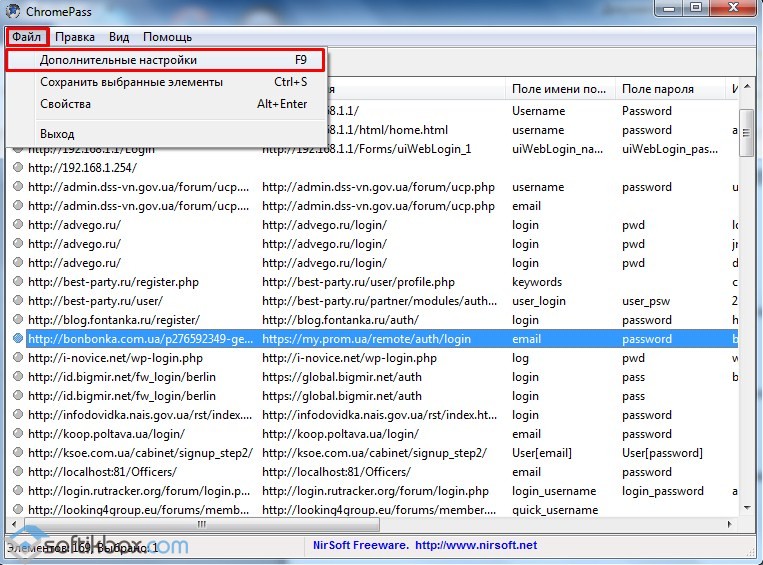Open the Вид menu

tap(119, 37)
